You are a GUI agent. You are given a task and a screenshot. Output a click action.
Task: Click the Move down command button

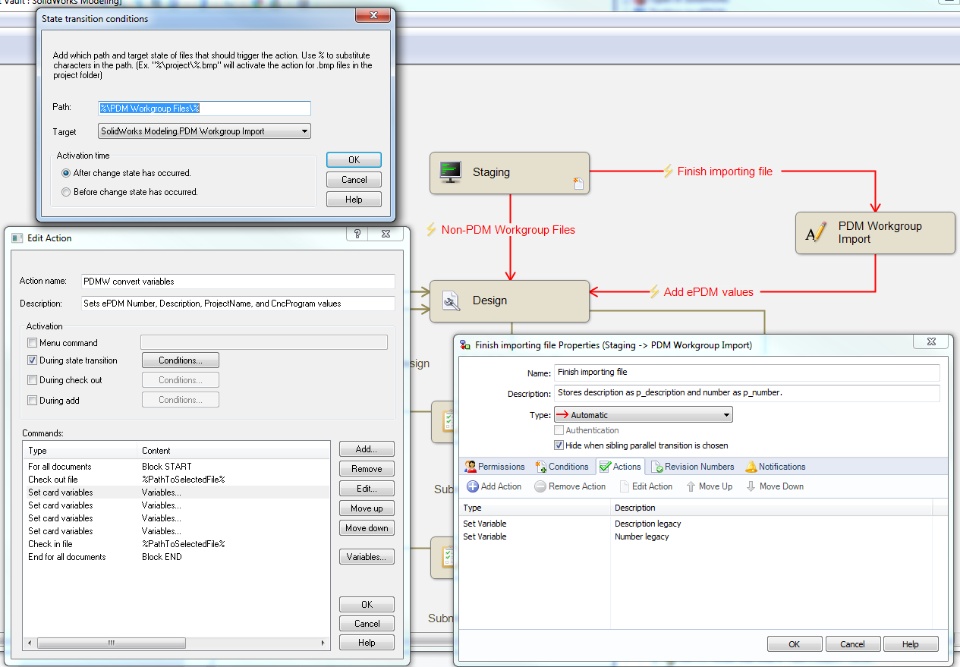coord(367,528)
